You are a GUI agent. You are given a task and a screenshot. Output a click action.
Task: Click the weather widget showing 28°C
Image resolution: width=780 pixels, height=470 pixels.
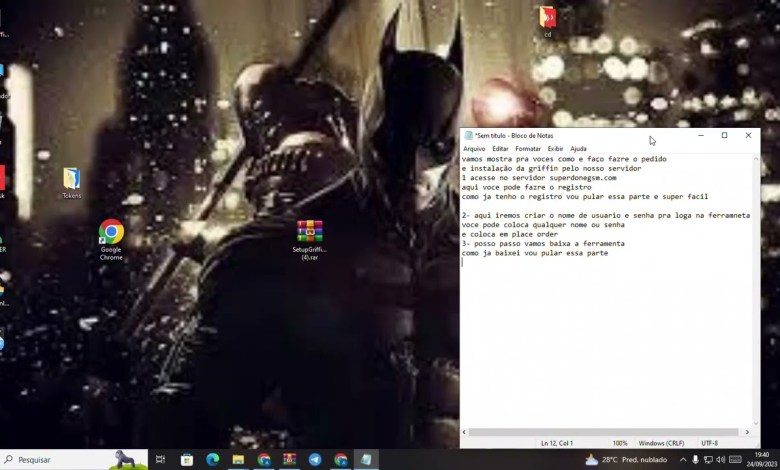pos(626,460)
